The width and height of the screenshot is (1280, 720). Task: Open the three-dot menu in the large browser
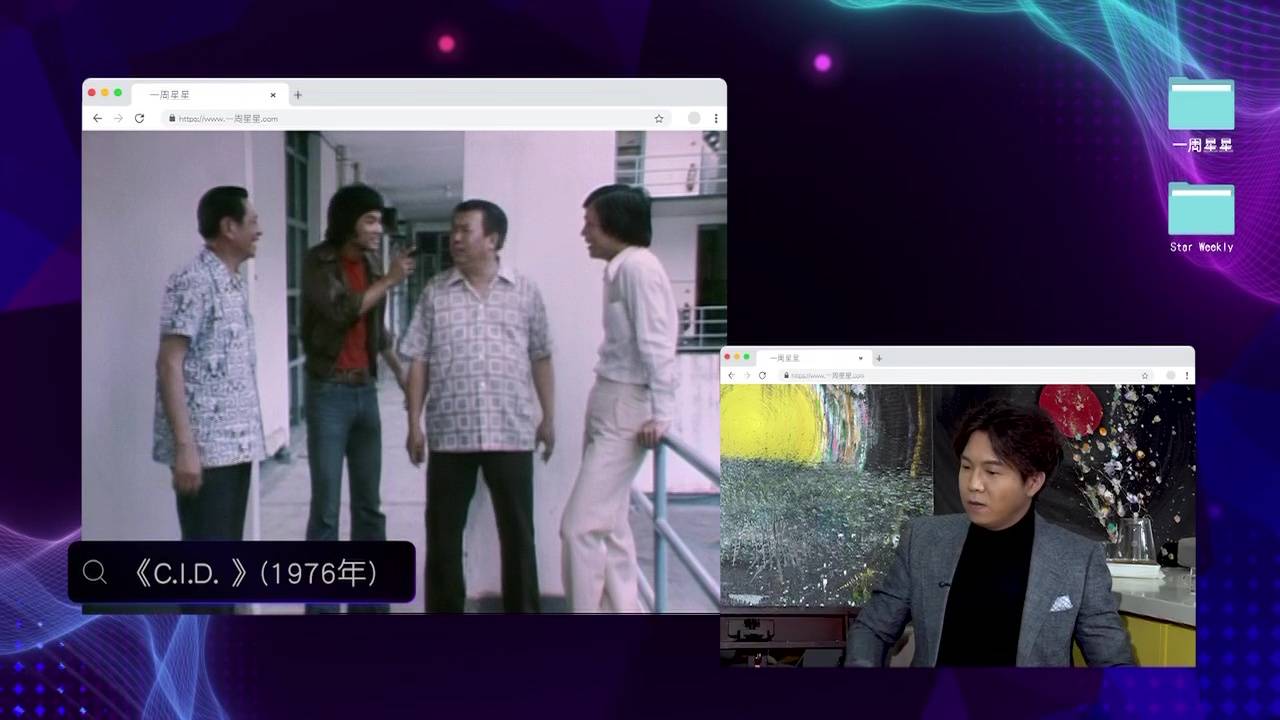click(x=716, y=118)
